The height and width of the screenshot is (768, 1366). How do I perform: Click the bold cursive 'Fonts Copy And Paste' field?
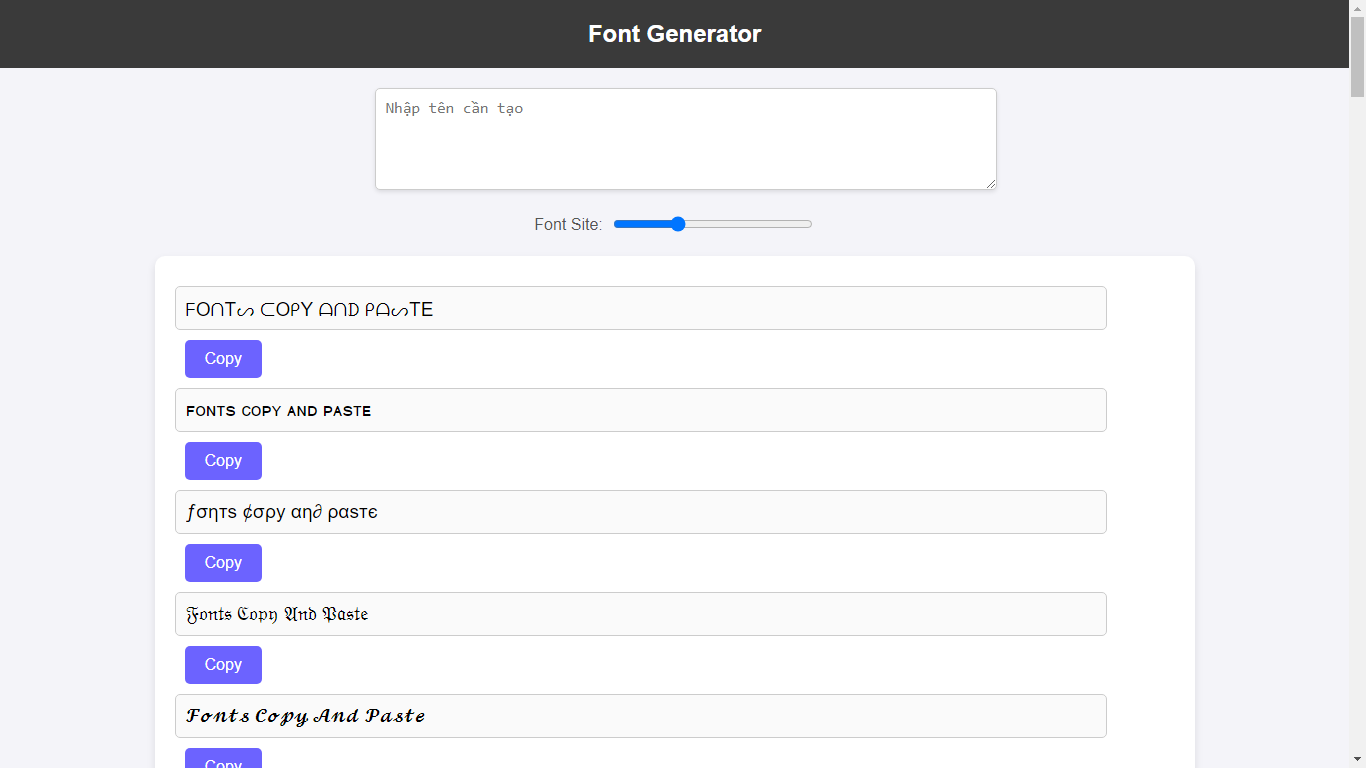[640, 716]
